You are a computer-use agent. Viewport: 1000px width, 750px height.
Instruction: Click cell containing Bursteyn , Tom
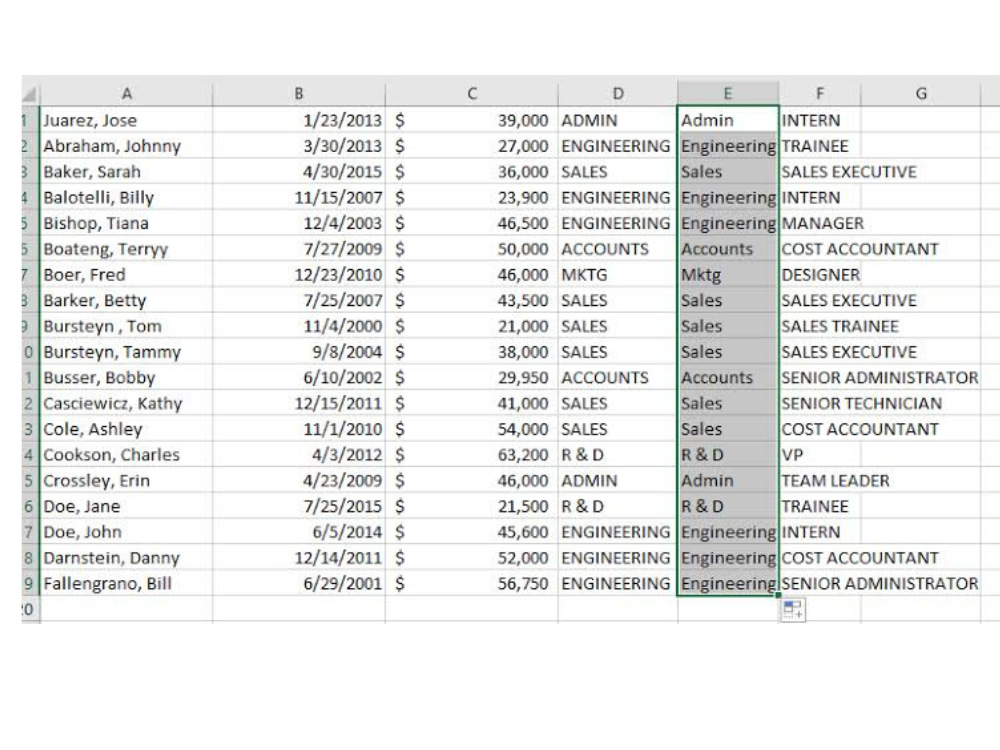pos(126,326)
